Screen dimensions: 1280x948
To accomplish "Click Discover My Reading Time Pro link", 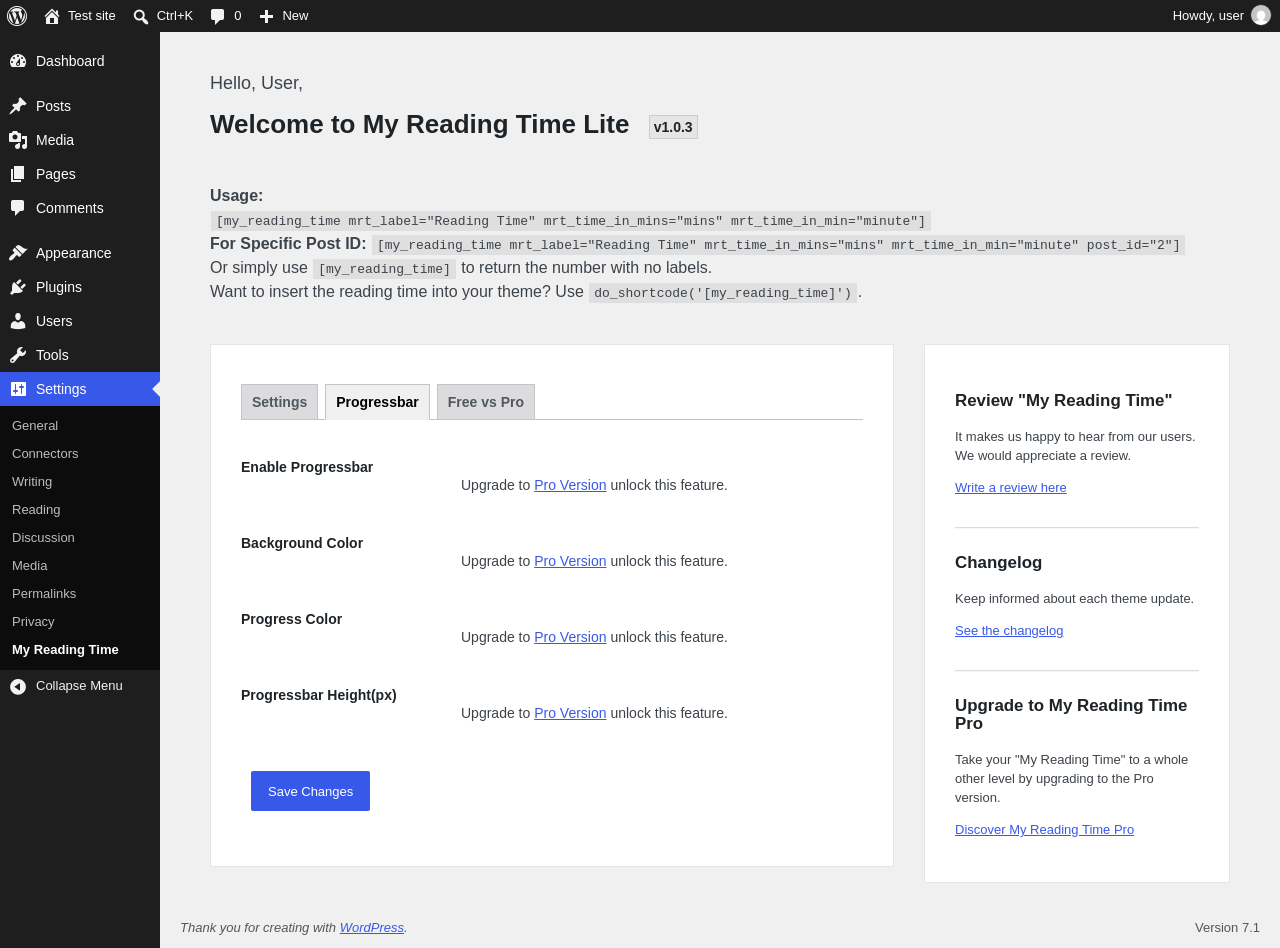I will 1044,829.
